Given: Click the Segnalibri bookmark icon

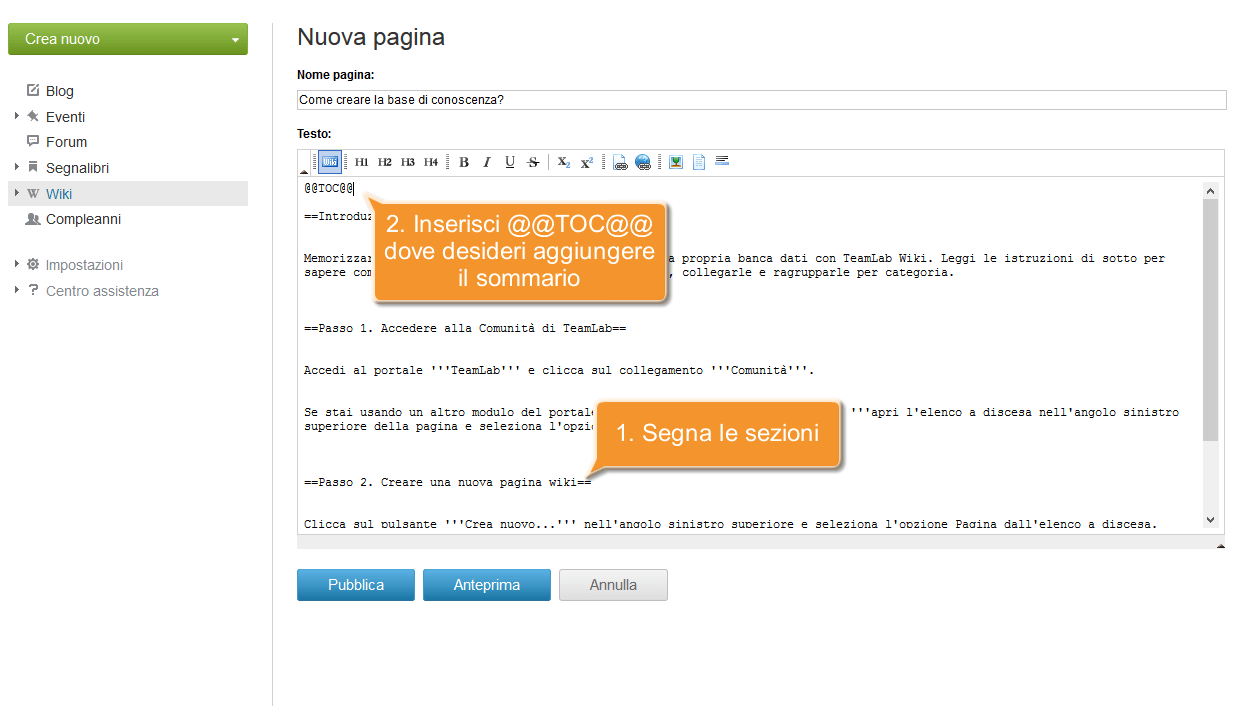Looking at the screenshot, I should pos(33,167).
